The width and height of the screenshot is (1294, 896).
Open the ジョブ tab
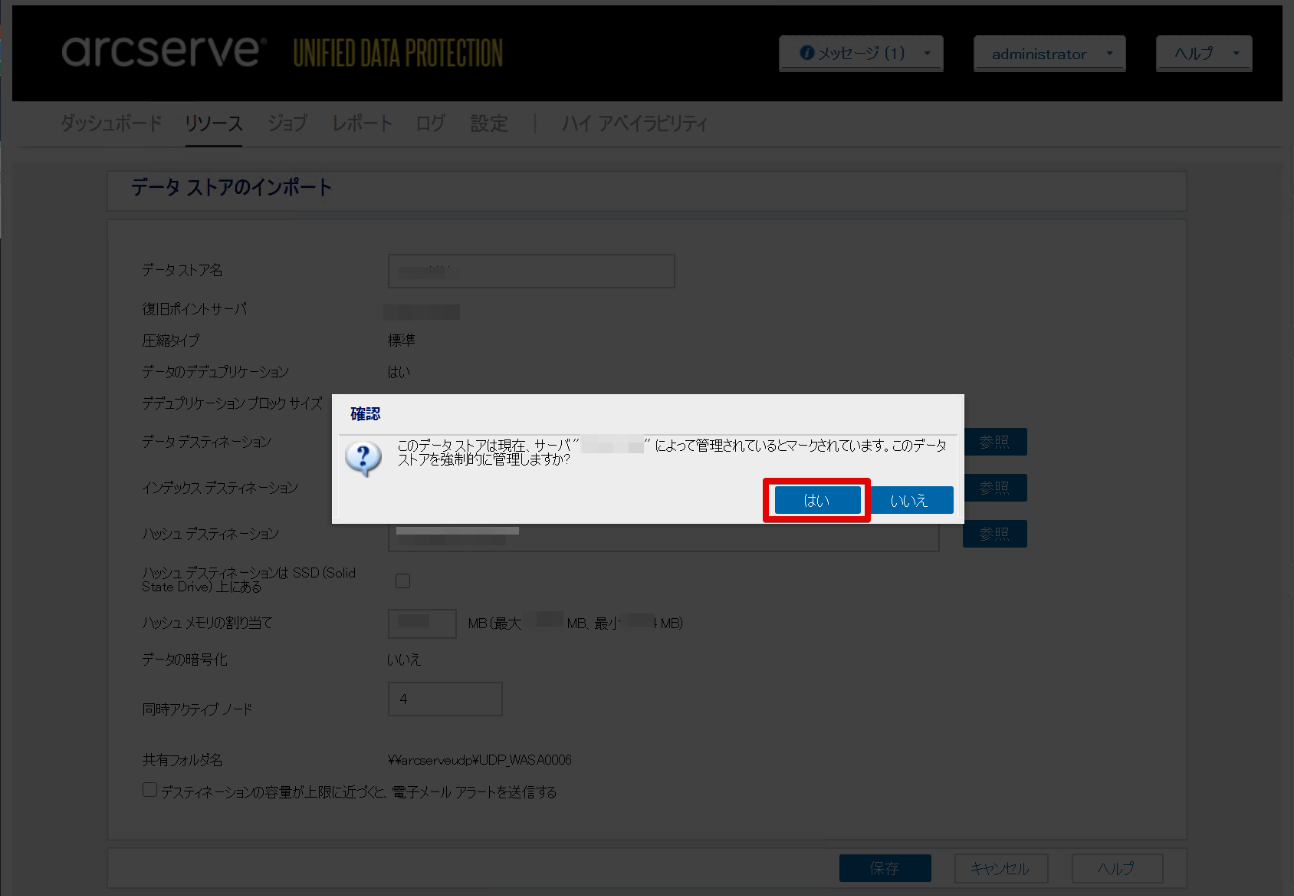click(x=287, y=124)
